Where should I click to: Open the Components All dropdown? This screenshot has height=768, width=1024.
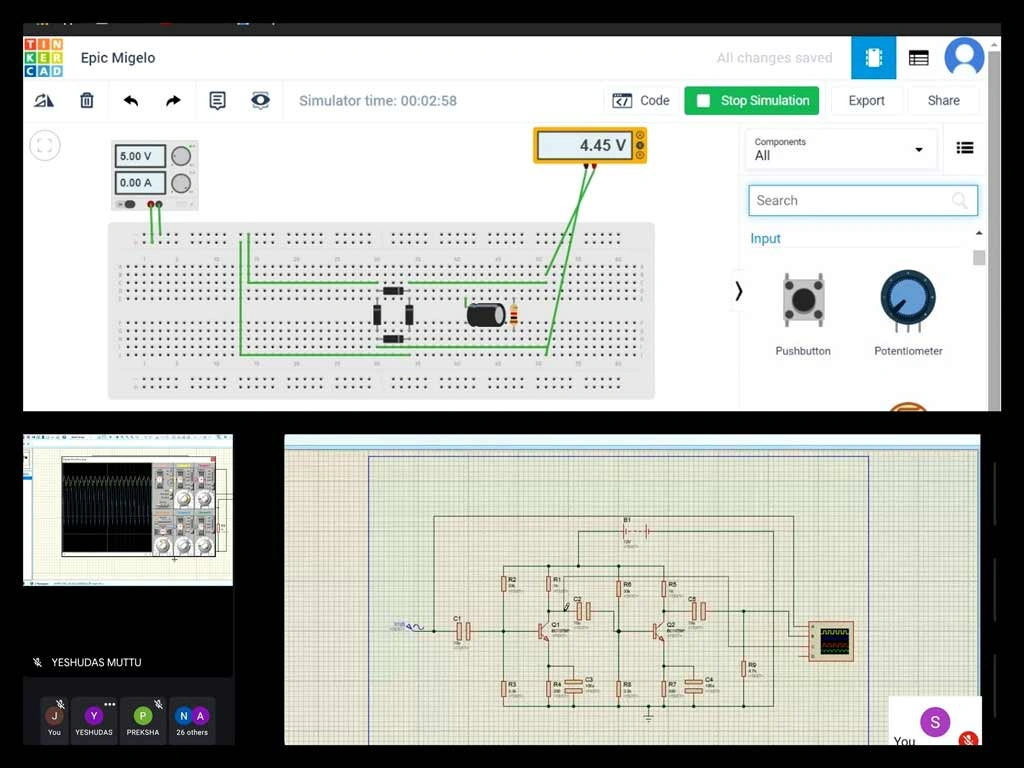pyautogui.click(x=840, y=150)
